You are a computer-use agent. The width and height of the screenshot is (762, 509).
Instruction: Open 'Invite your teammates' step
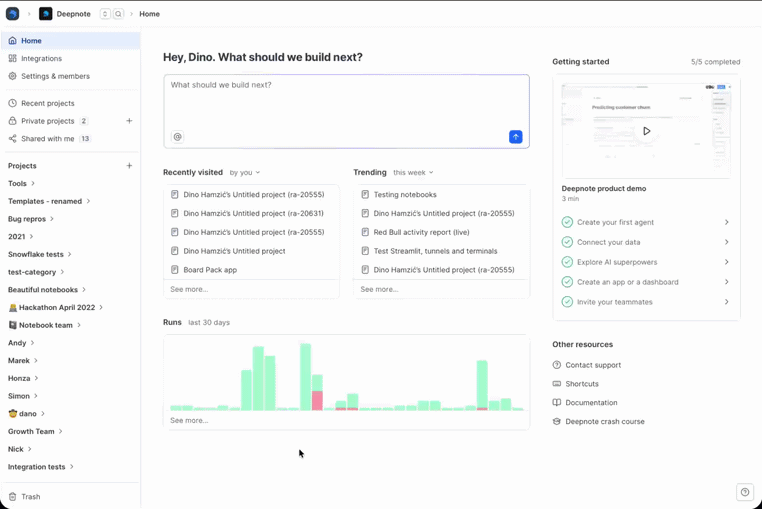646,302
